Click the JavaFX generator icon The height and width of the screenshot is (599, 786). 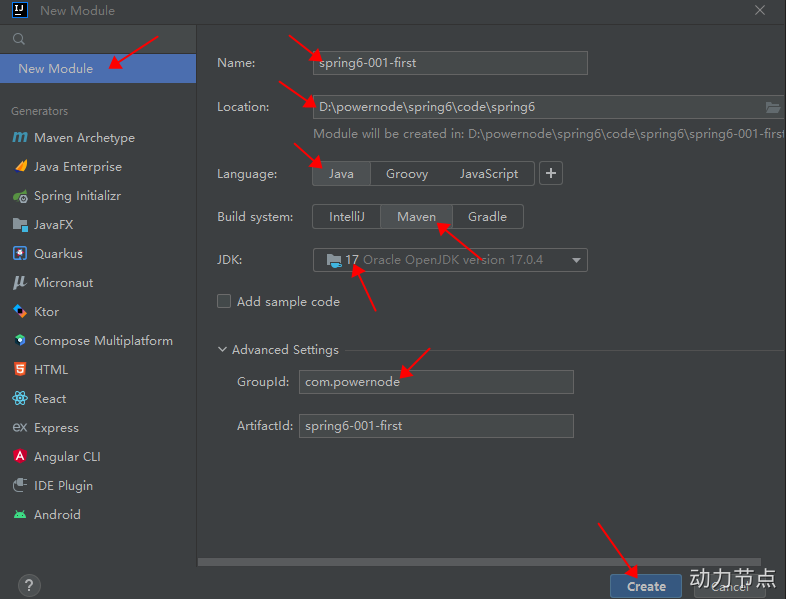coord(20,225)
